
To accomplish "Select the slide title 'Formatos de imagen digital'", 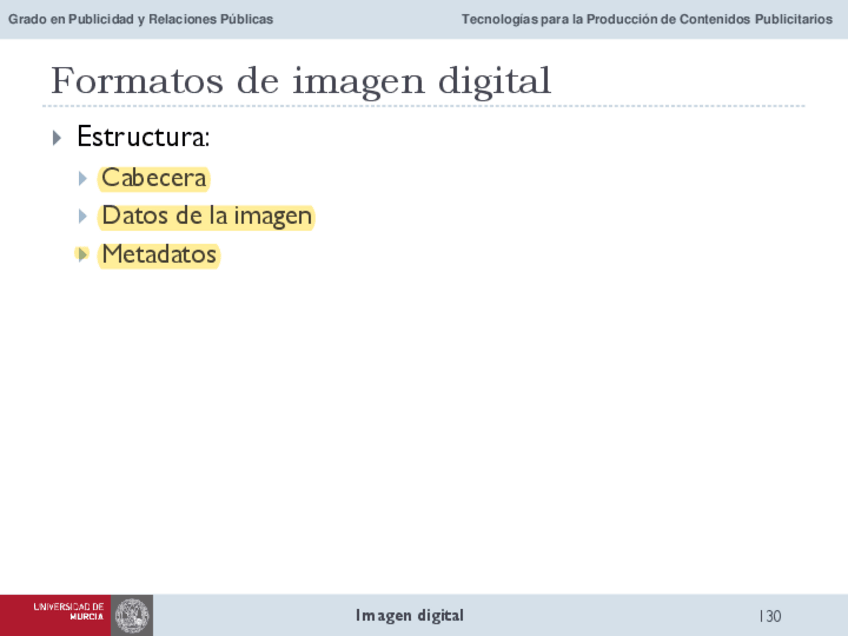I will tap(301, 81).
